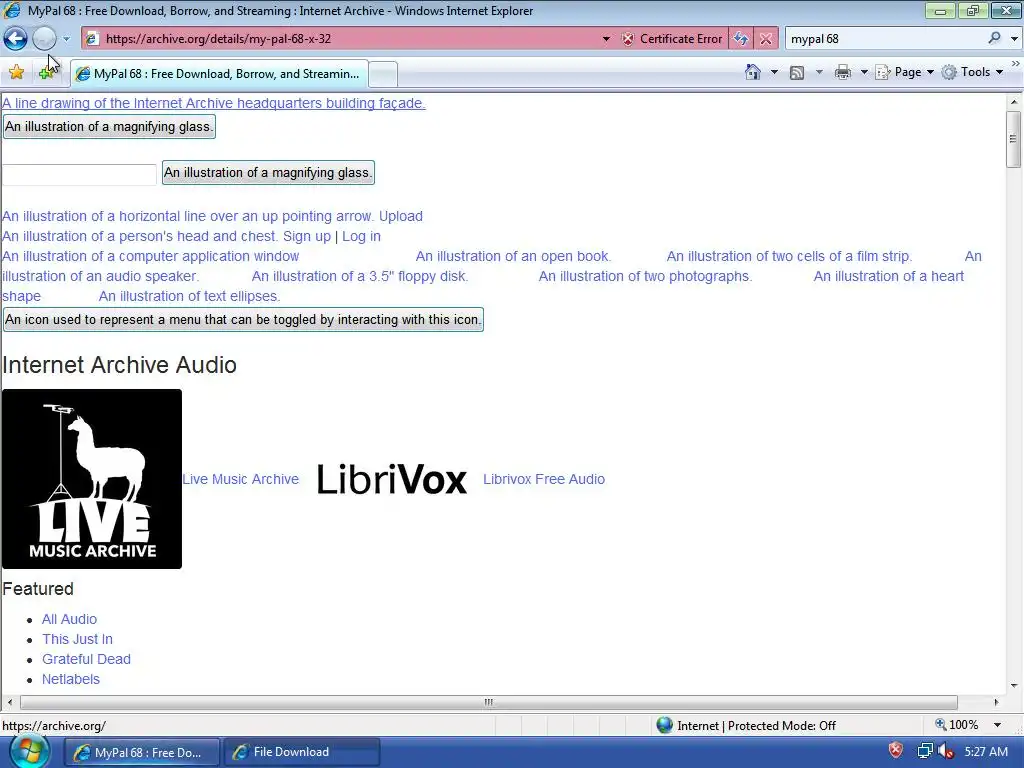Viewport: 1024px width, 768px height.
Task: Click the RSS Feeds toolbar icon
Action: click(796, 72)
